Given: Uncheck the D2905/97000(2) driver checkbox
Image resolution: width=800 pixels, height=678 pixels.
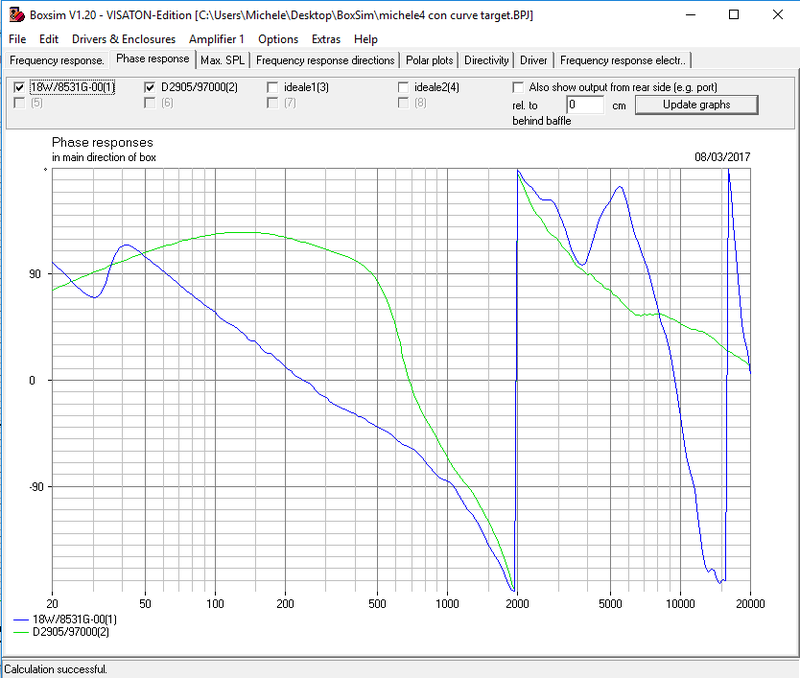Looking at the screenshot, I should [x=150, y=87].
